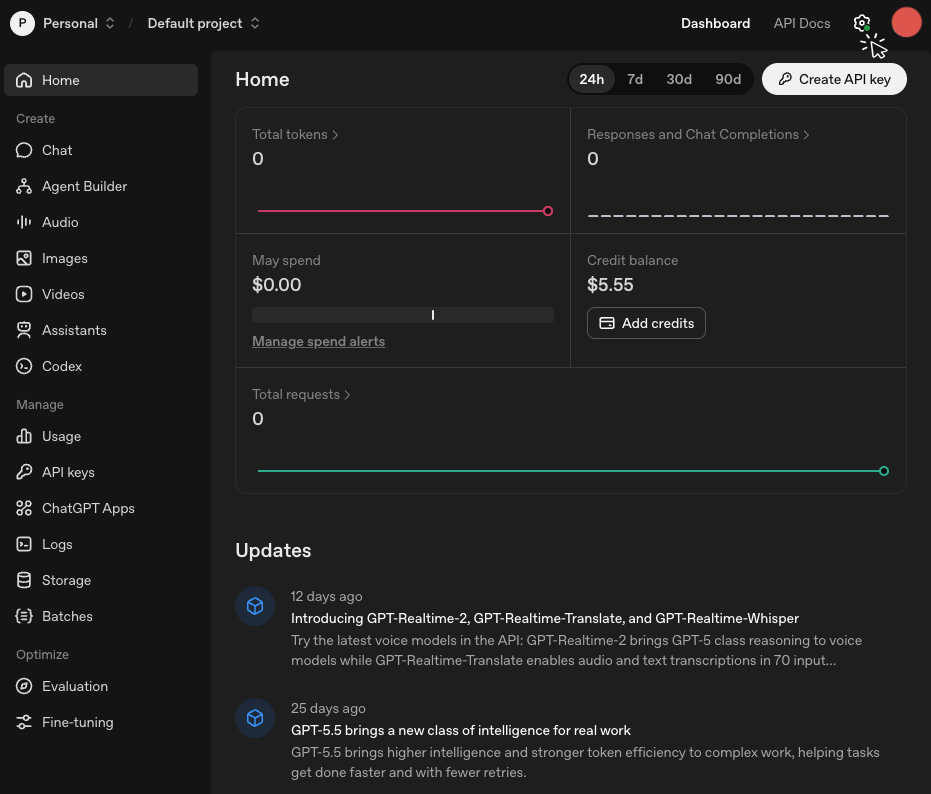Image resolution: width=931 pixels, height=794 pixels.
Task: Click the Total tokens chart end marker
Action: pyautogui.click(x=548, y=211)
